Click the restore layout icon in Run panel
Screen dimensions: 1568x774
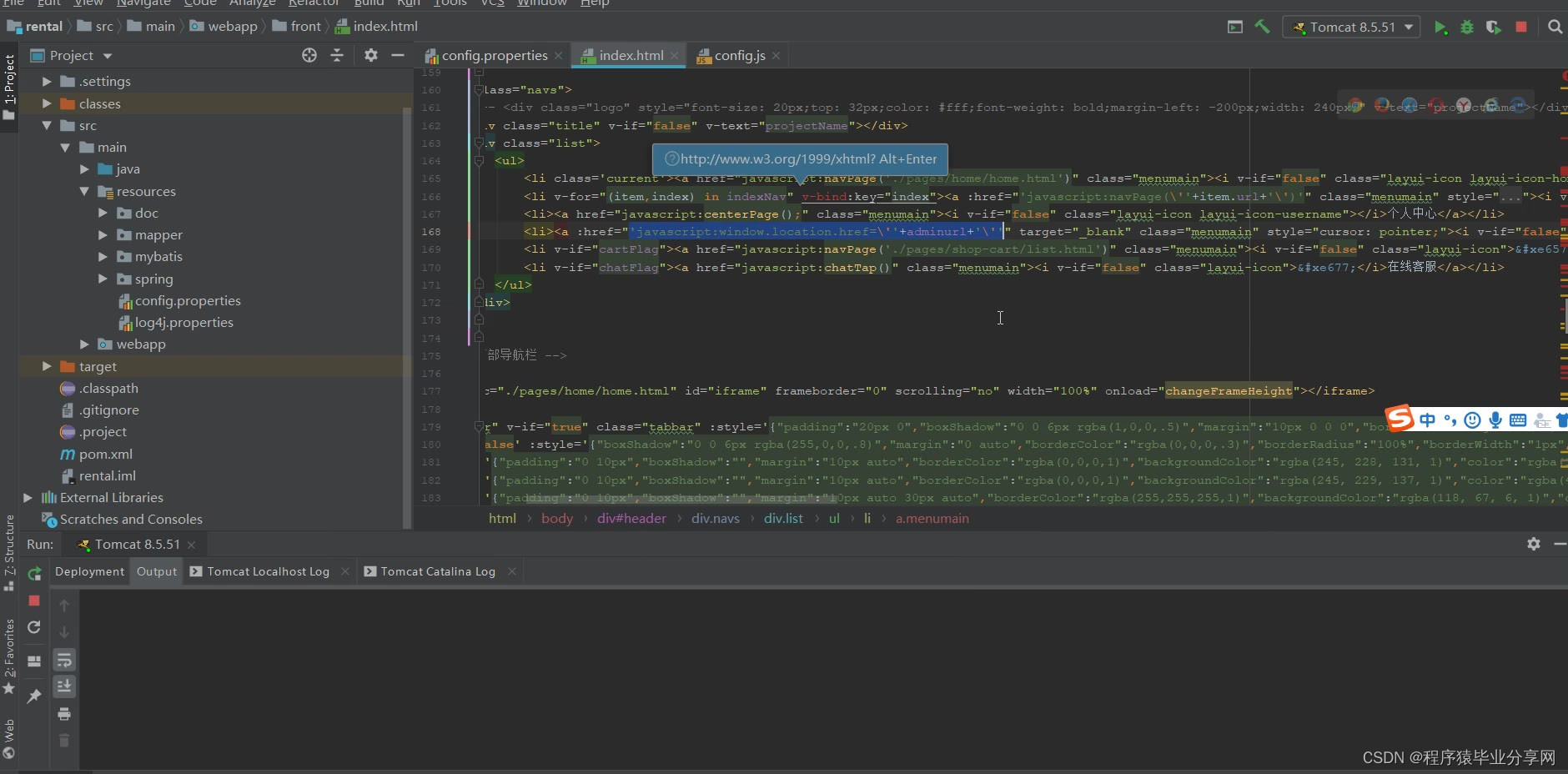(x=34, y=661)
